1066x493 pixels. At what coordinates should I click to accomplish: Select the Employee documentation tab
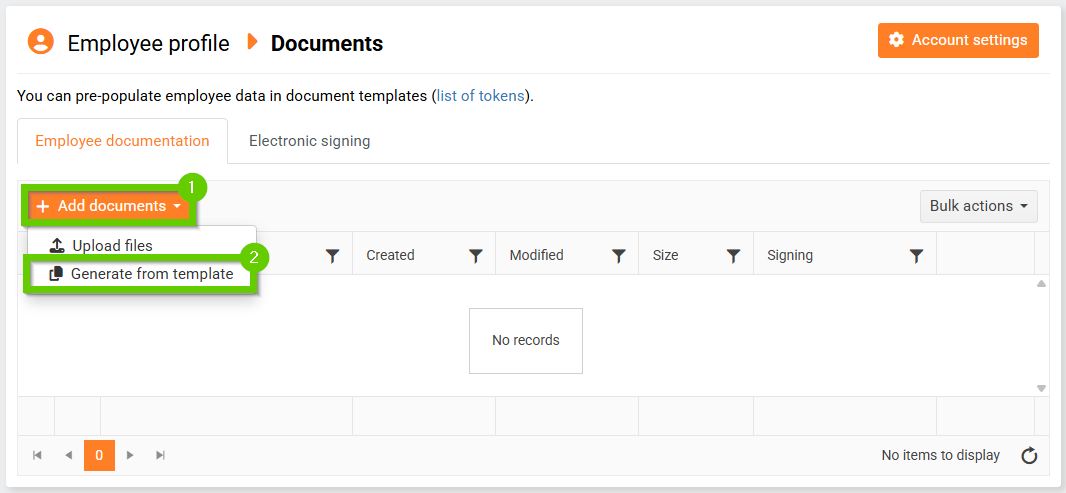point(122,141)
